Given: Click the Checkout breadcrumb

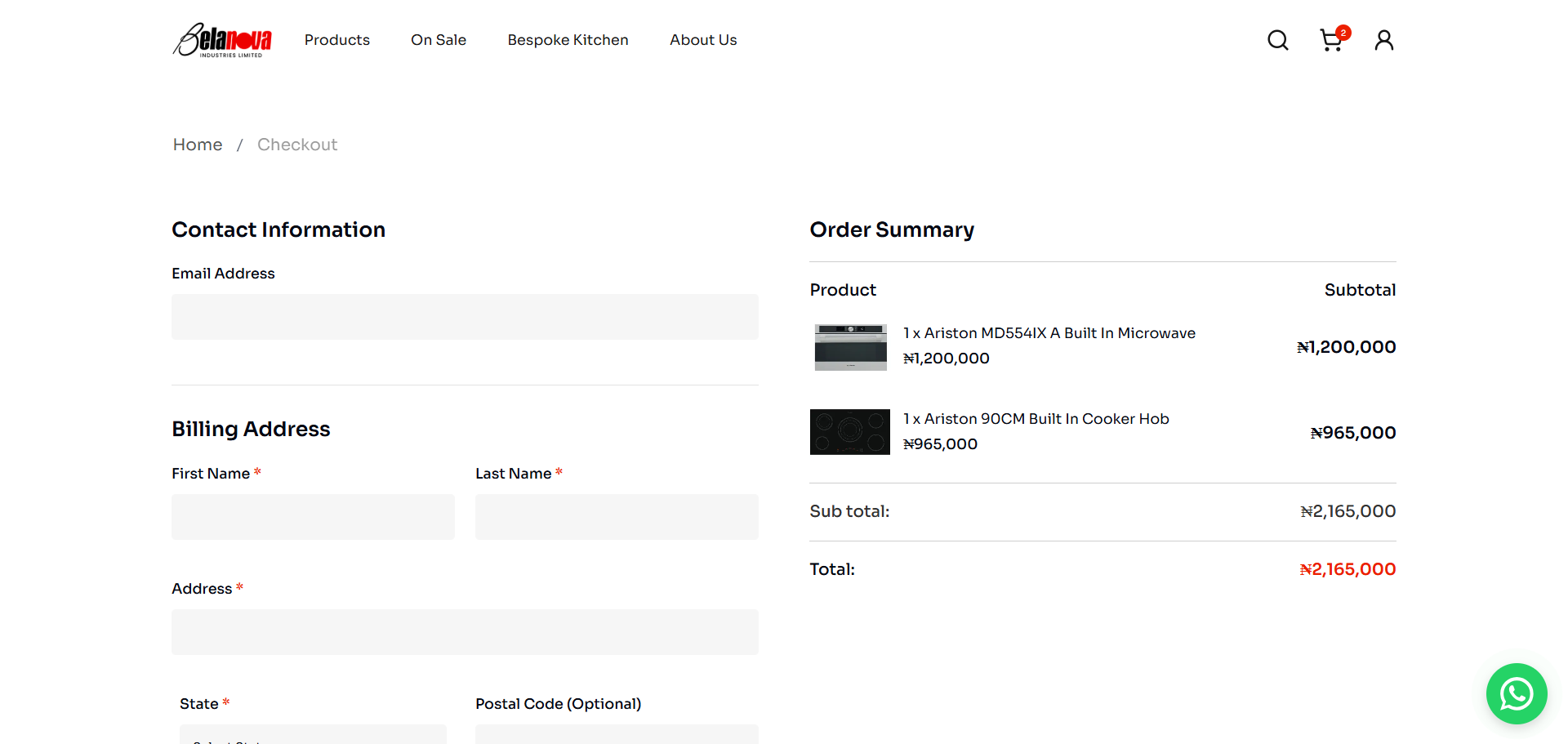Looking at the screenshot, I should click(x=297, y=145).
